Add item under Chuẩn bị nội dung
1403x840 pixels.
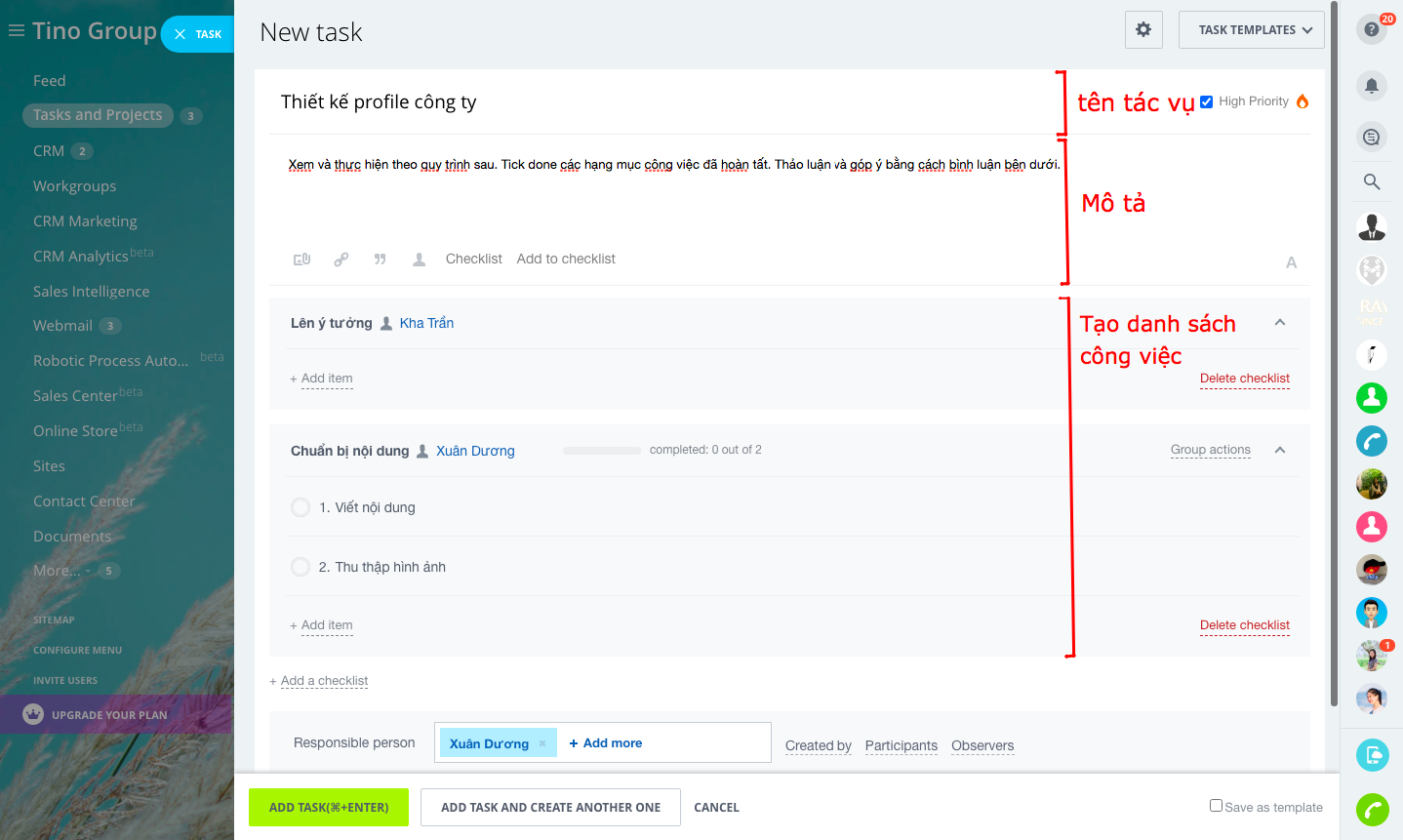click(327, 625)
